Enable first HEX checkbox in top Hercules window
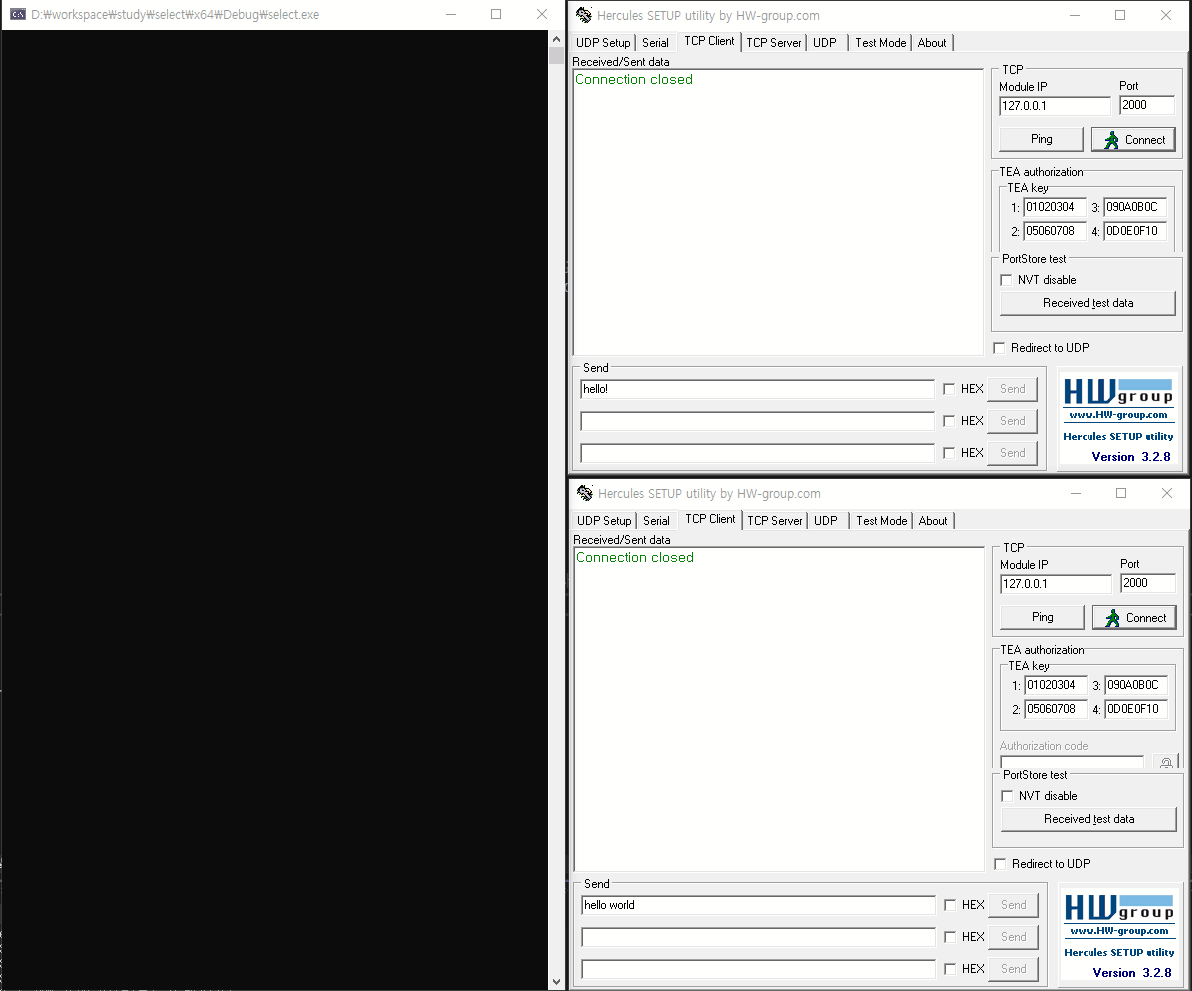Viewport: 1192px width, 991px height. pos(949,389)
